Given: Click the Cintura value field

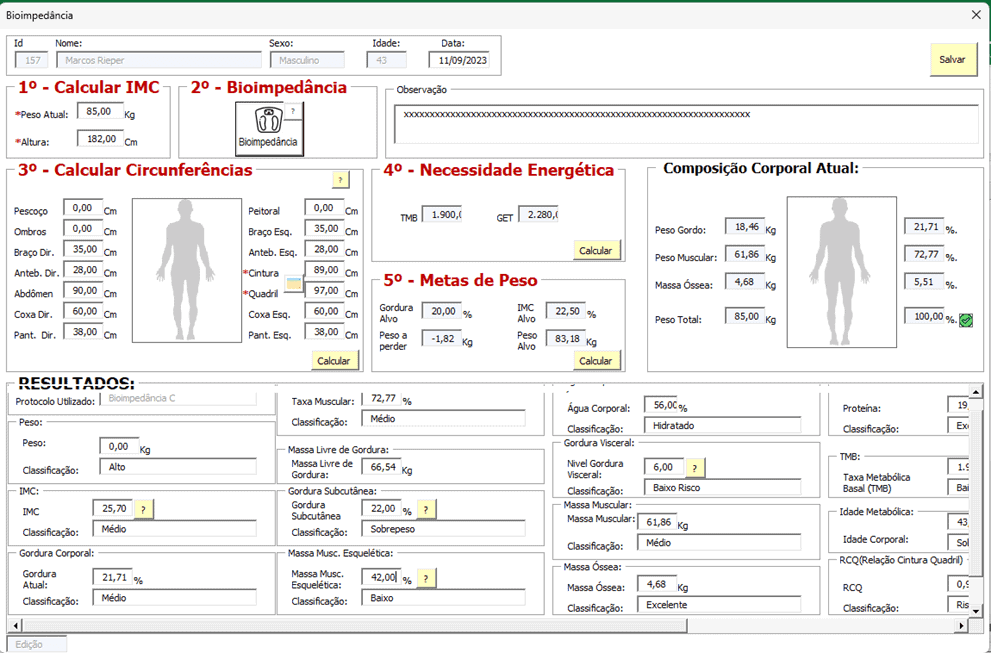Looking at the screenshot, I should coord(324,269).
